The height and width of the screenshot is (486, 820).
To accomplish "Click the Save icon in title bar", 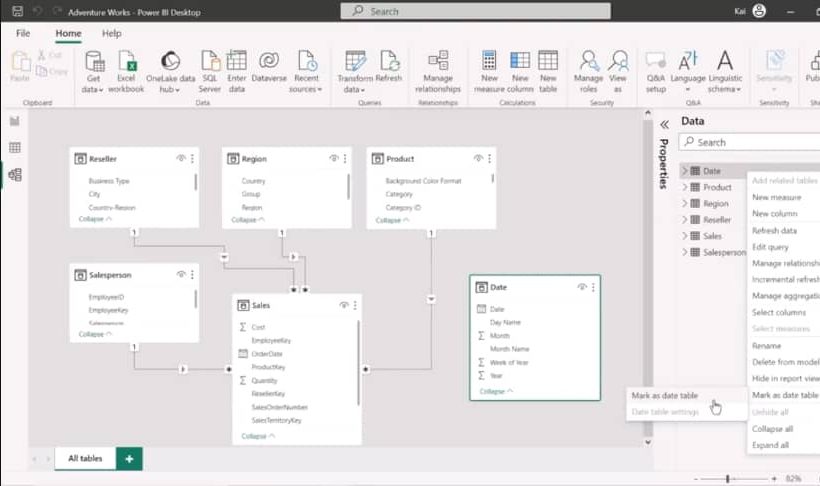I will [x=17, y=12].
